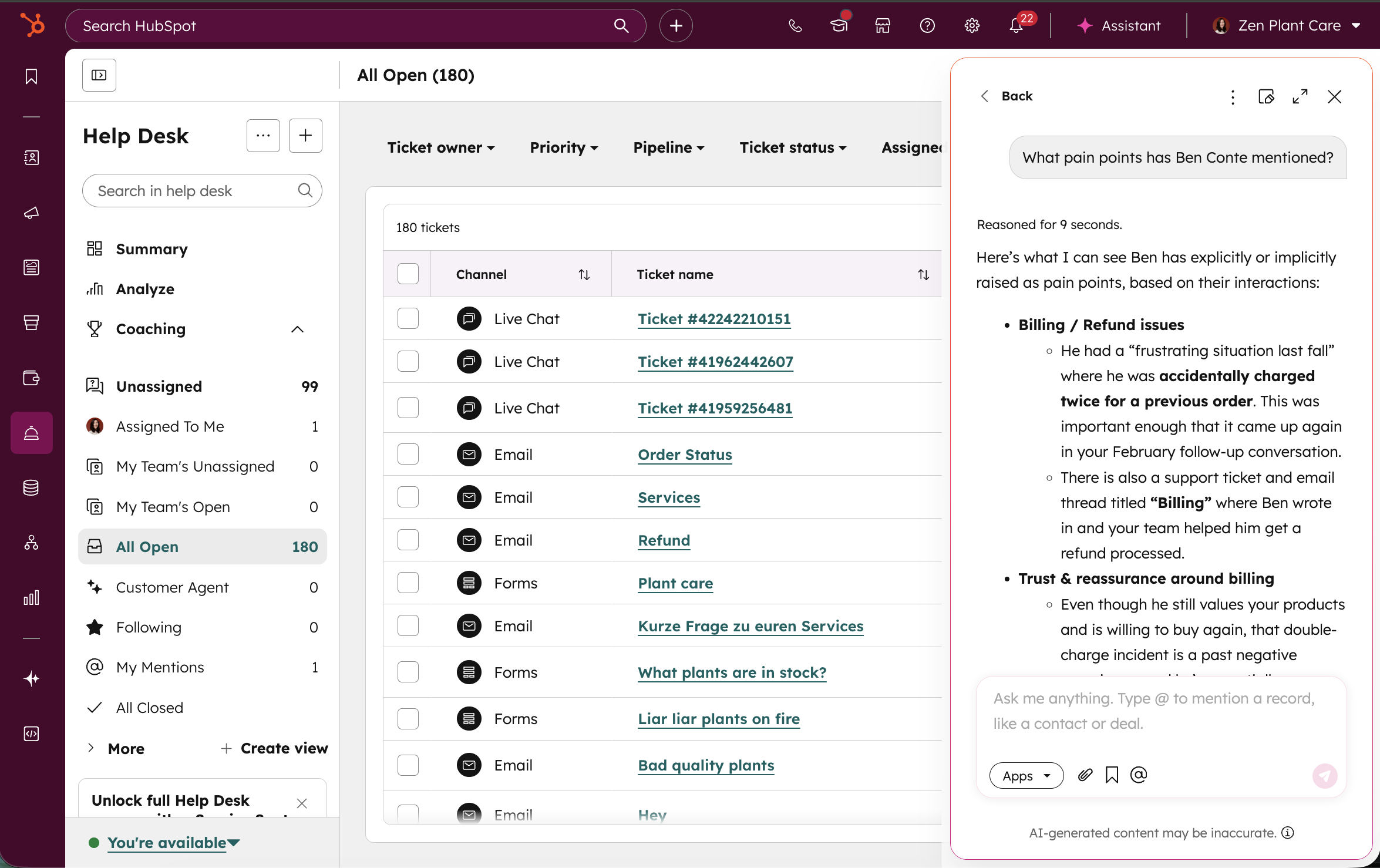Switch to the All Closed view

tap(149, 708)
